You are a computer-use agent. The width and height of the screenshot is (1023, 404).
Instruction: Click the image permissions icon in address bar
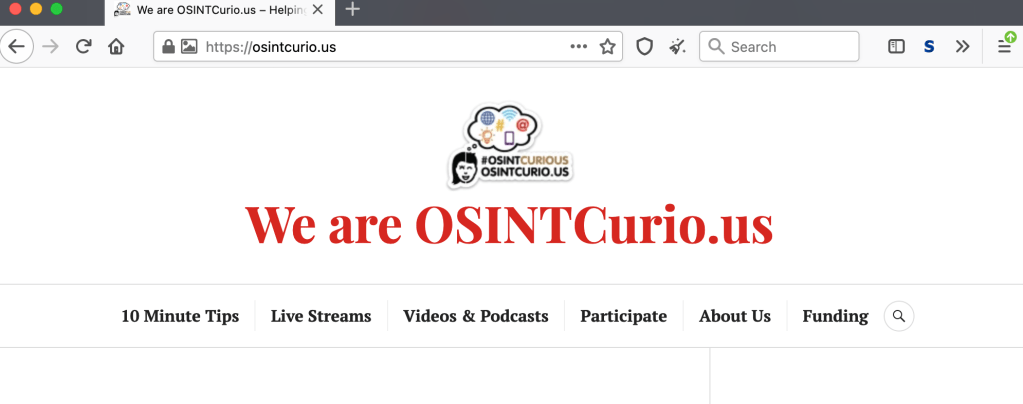189,46
